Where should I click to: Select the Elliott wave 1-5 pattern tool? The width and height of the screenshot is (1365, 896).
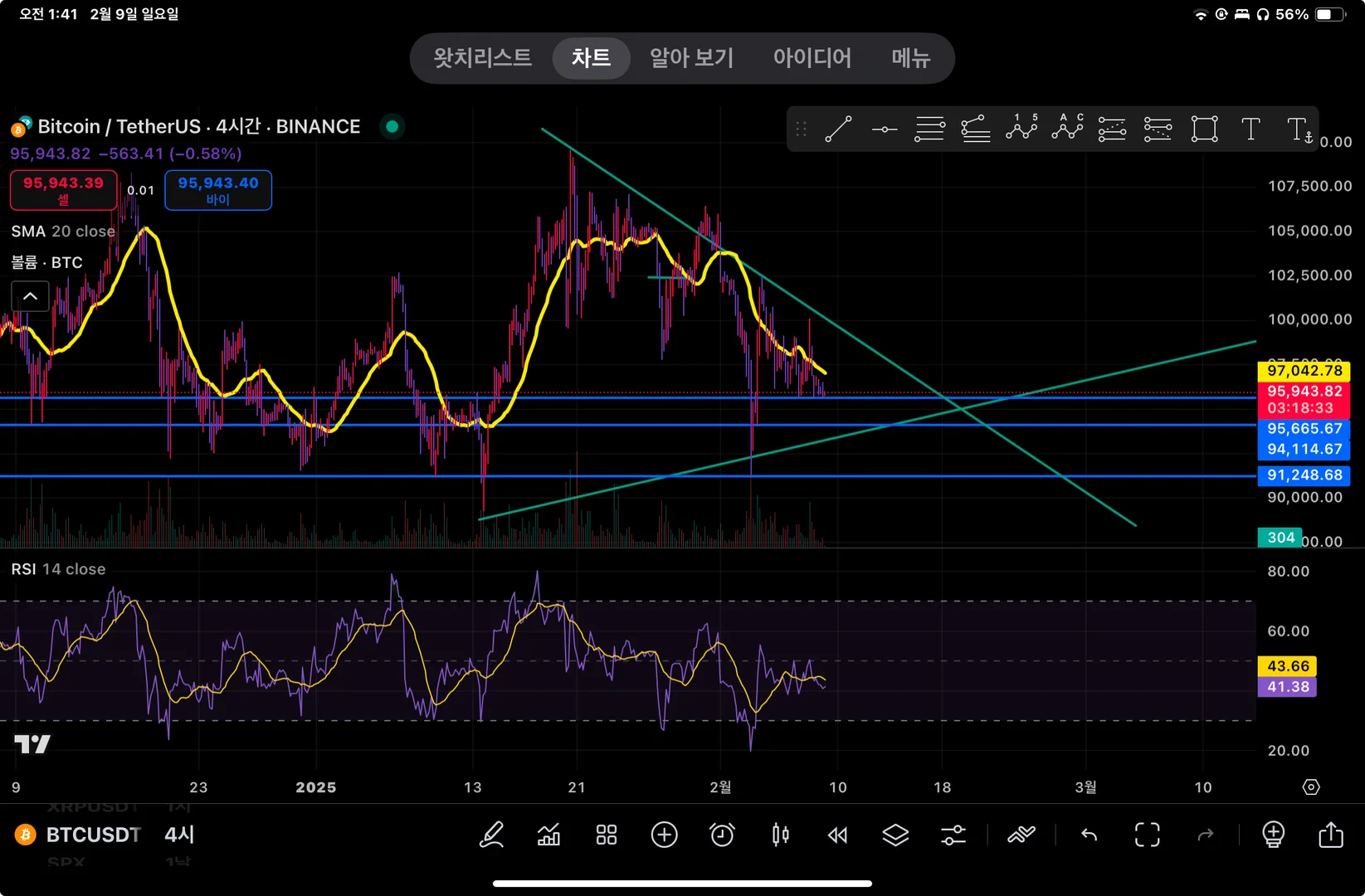1021,128
